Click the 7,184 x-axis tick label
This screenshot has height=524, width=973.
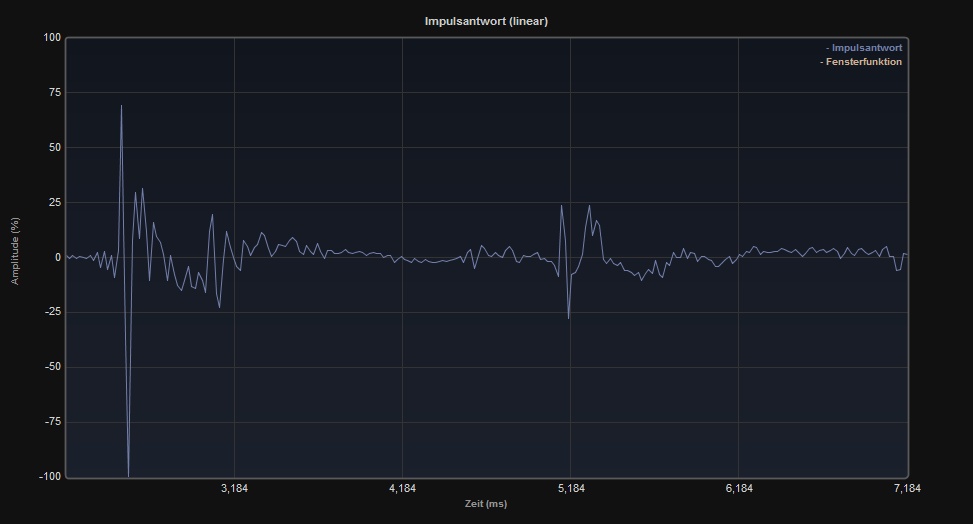coord(906,488)
